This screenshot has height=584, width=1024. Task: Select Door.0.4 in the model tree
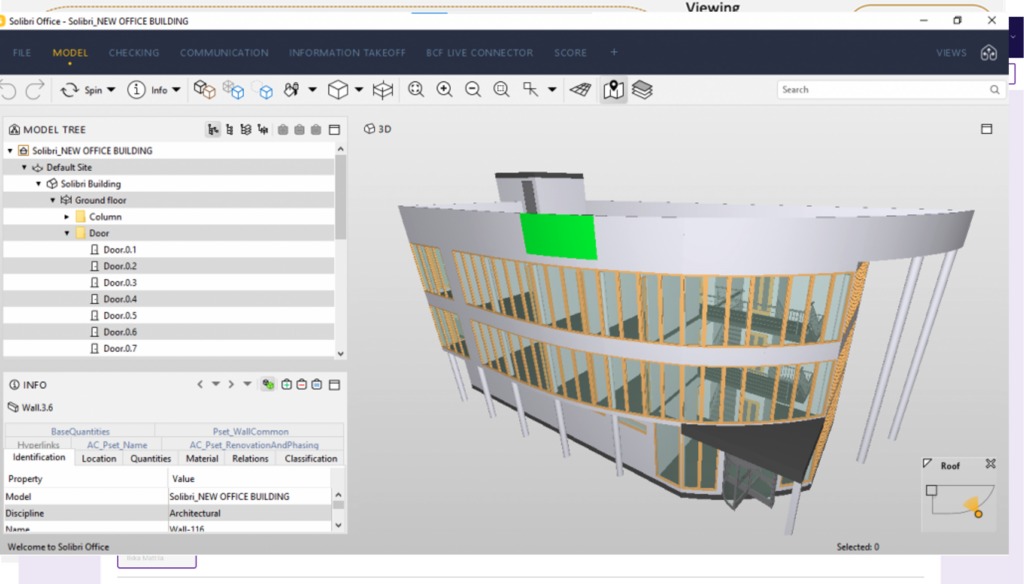click(x=120, y=299)
